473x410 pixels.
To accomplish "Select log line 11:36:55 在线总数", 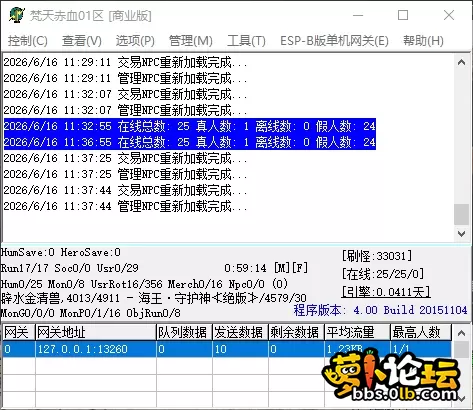I will [x=190, y=142].
